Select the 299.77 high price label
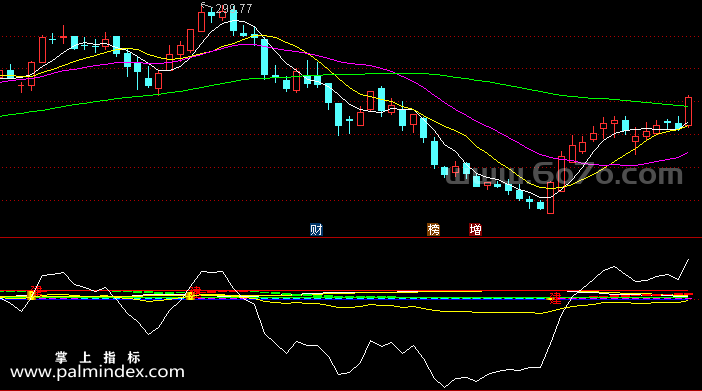The width and height of the screenshot is (702, 391). [234, 9]
